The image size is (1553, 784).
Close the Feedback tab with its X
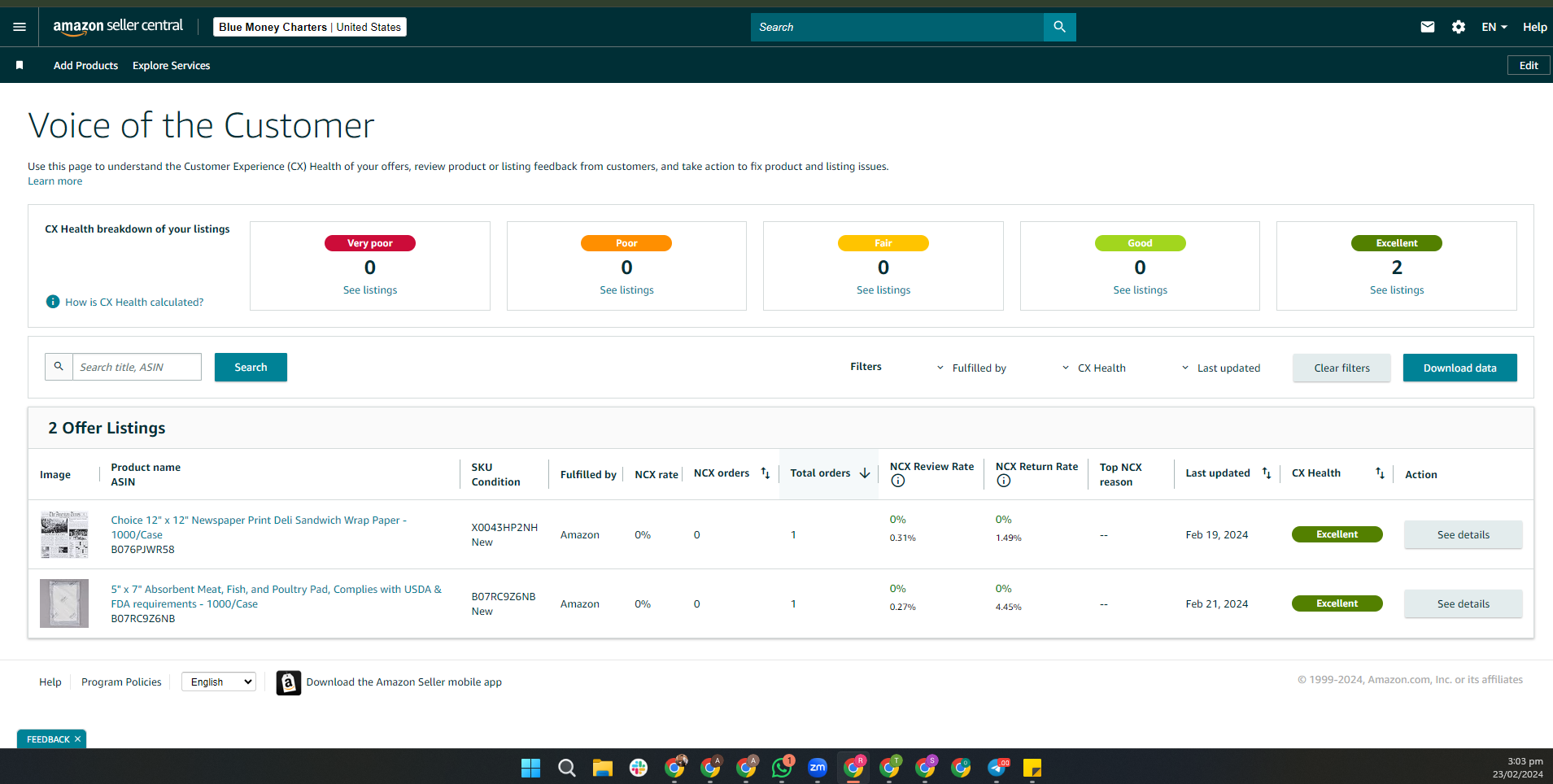(77, 739)
